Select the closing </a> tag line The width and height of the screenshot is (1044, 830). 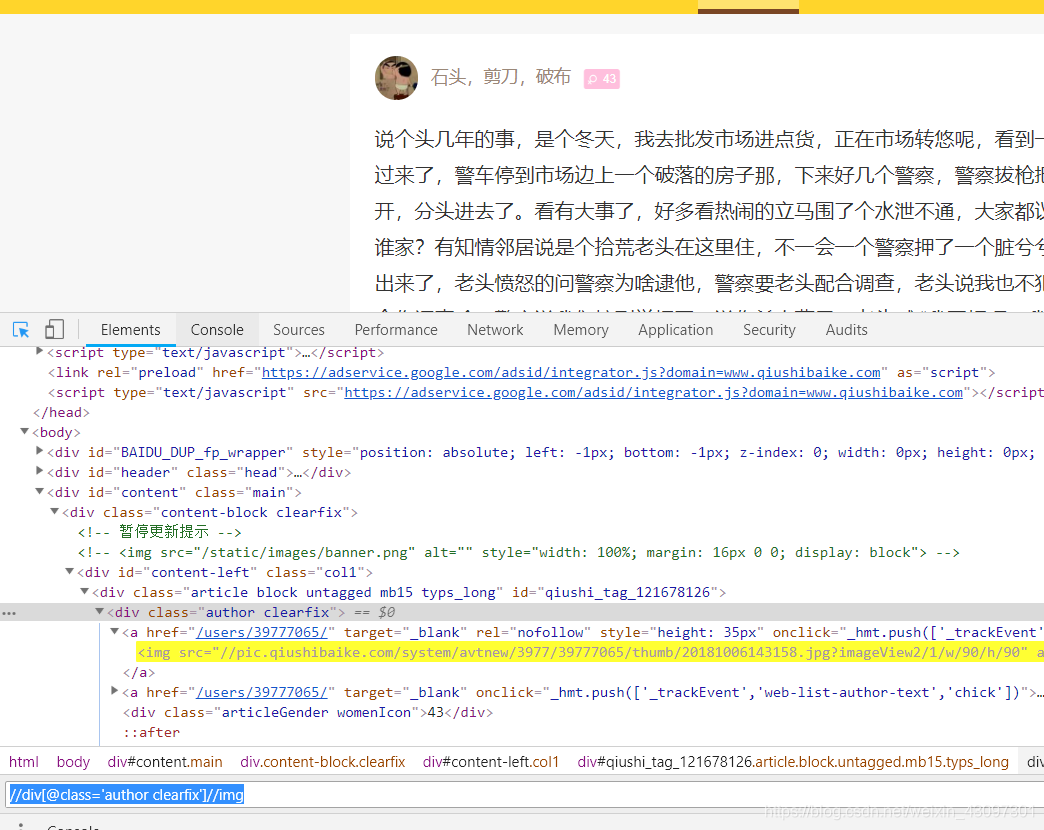(138, 672)
